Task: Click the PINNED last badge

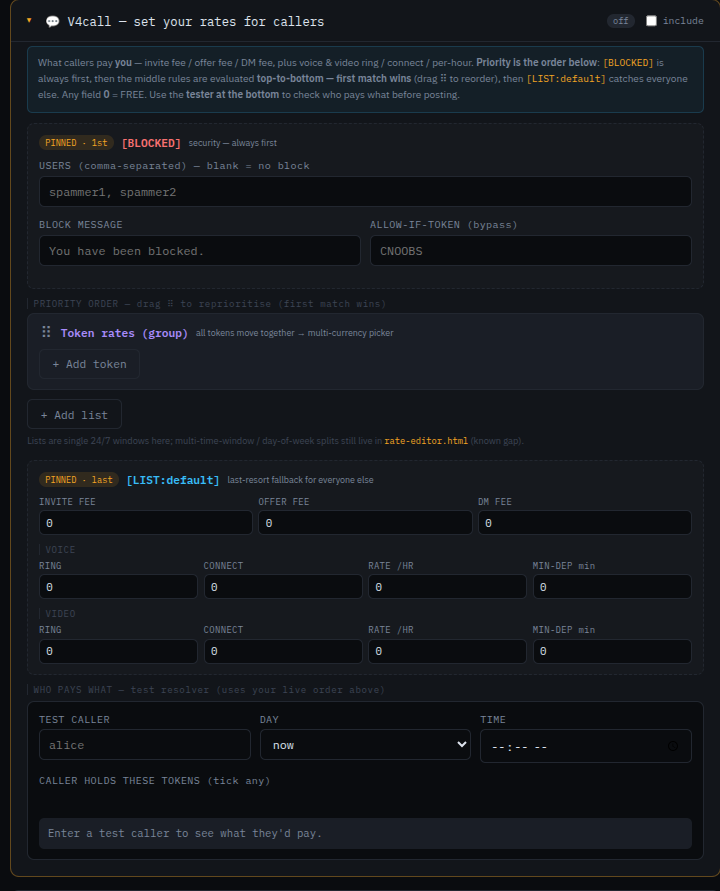Action: click(79, 480)
